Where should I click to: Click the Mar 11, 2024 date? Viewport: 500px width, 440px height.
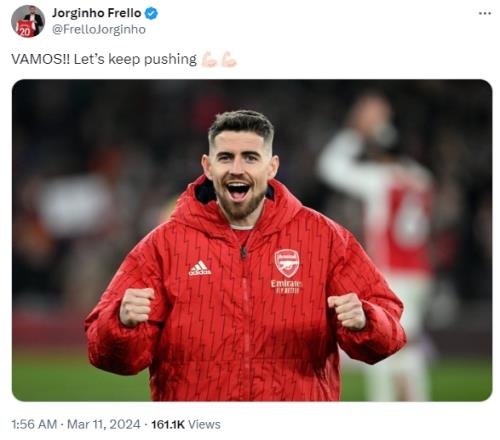[103, 424]
